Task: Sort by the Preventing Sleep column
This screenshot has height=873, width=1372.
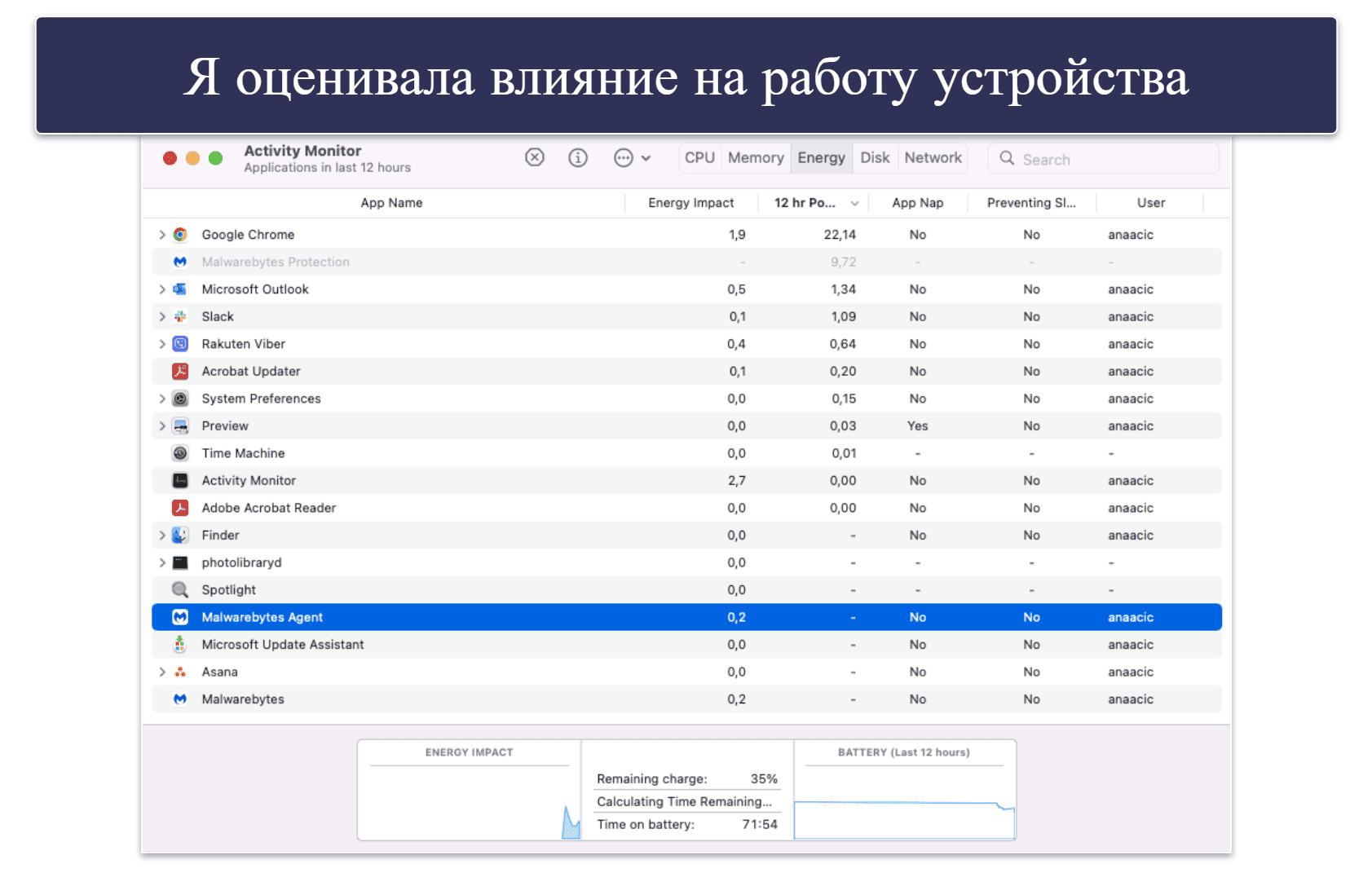Action: [x=1031, y=203]
